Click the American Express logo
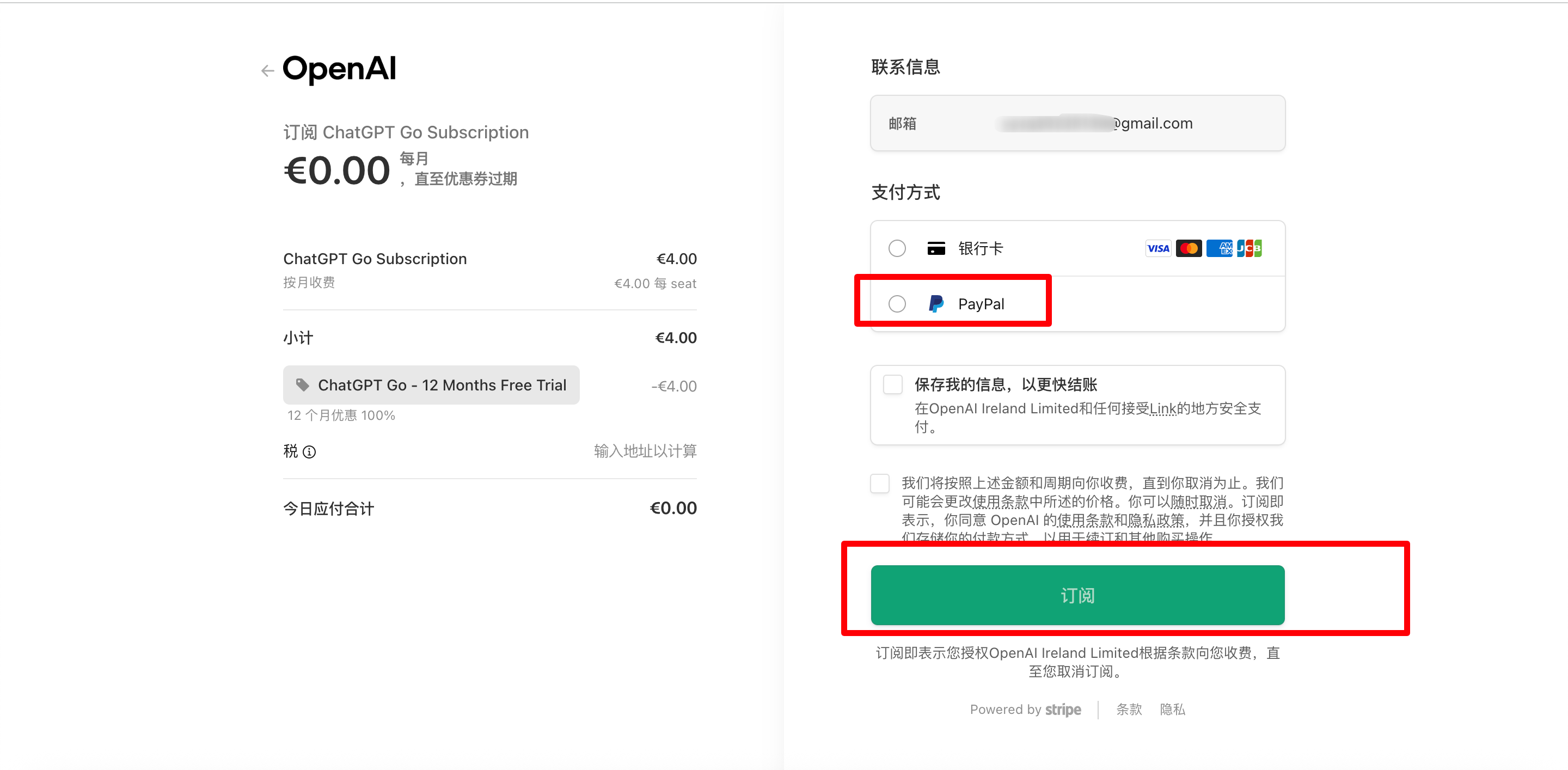This screenshot has height=770, width=1568. click(1219, 248)
